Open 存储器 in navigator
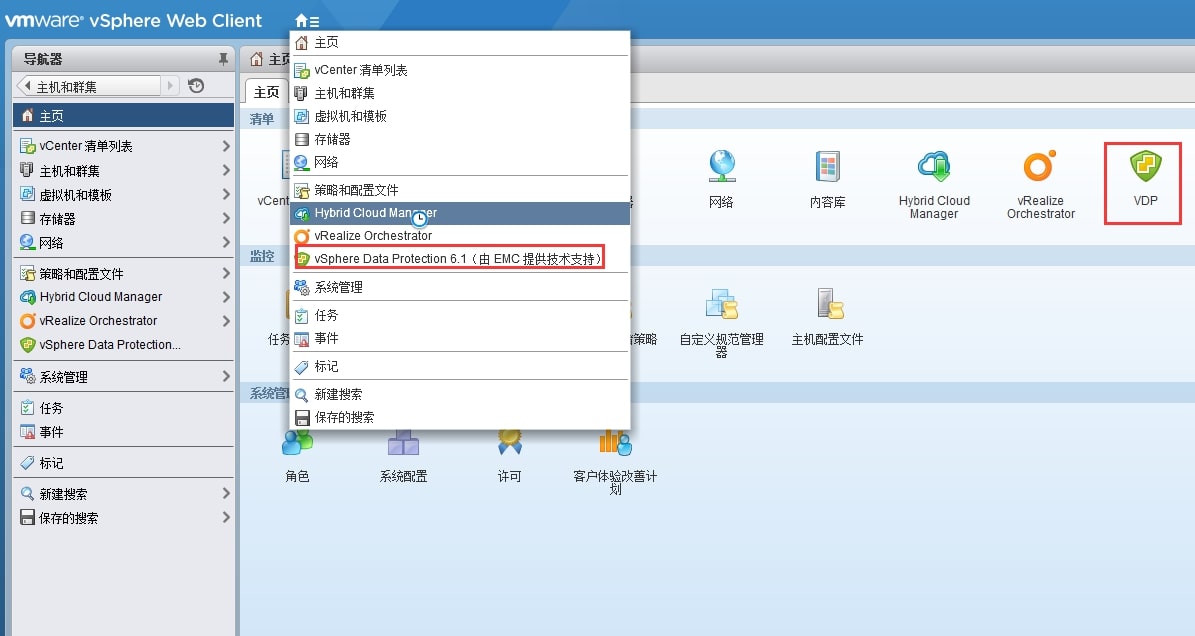This screenshot has width=1195, height=636. (123, 219)
